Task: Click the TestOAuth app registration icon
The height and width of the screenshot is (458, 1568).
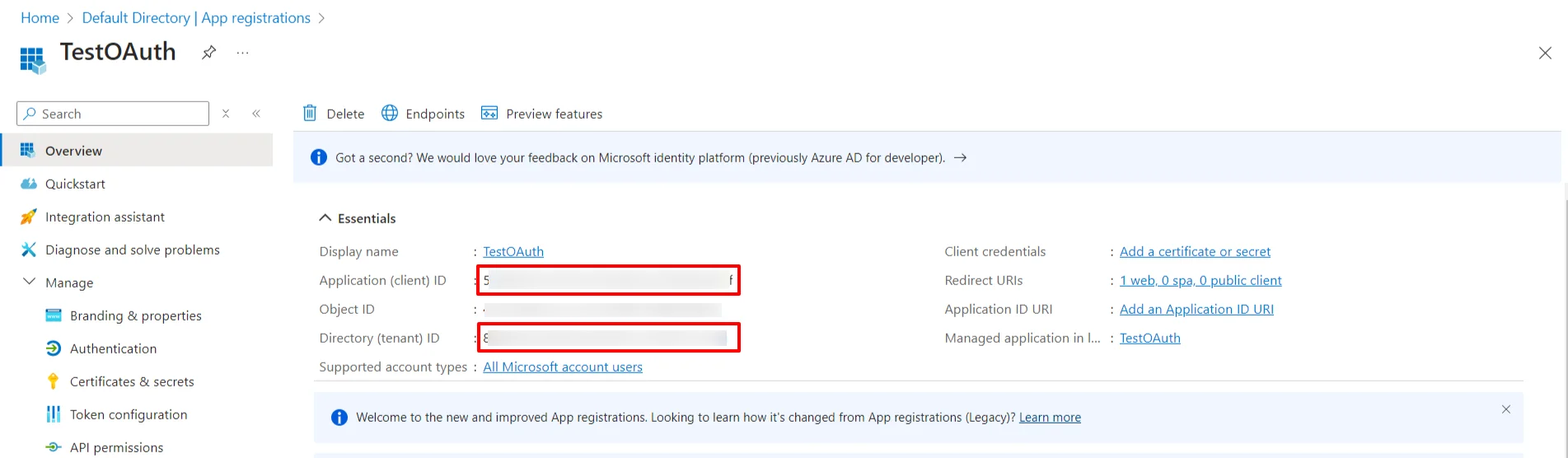Action: click(33, 60)
